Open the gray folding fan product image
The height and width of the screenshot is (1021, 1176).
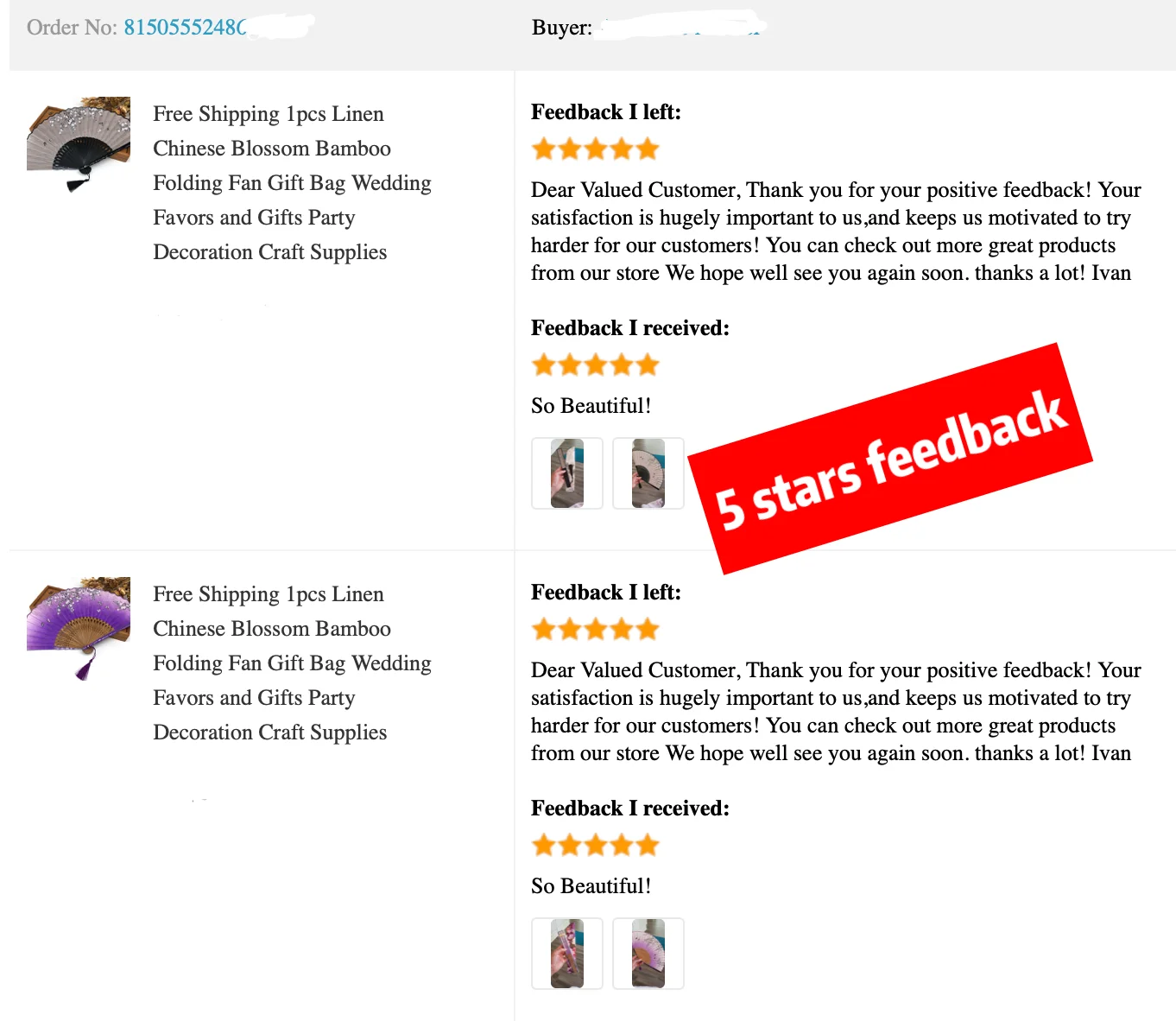(x=79, y=144)
